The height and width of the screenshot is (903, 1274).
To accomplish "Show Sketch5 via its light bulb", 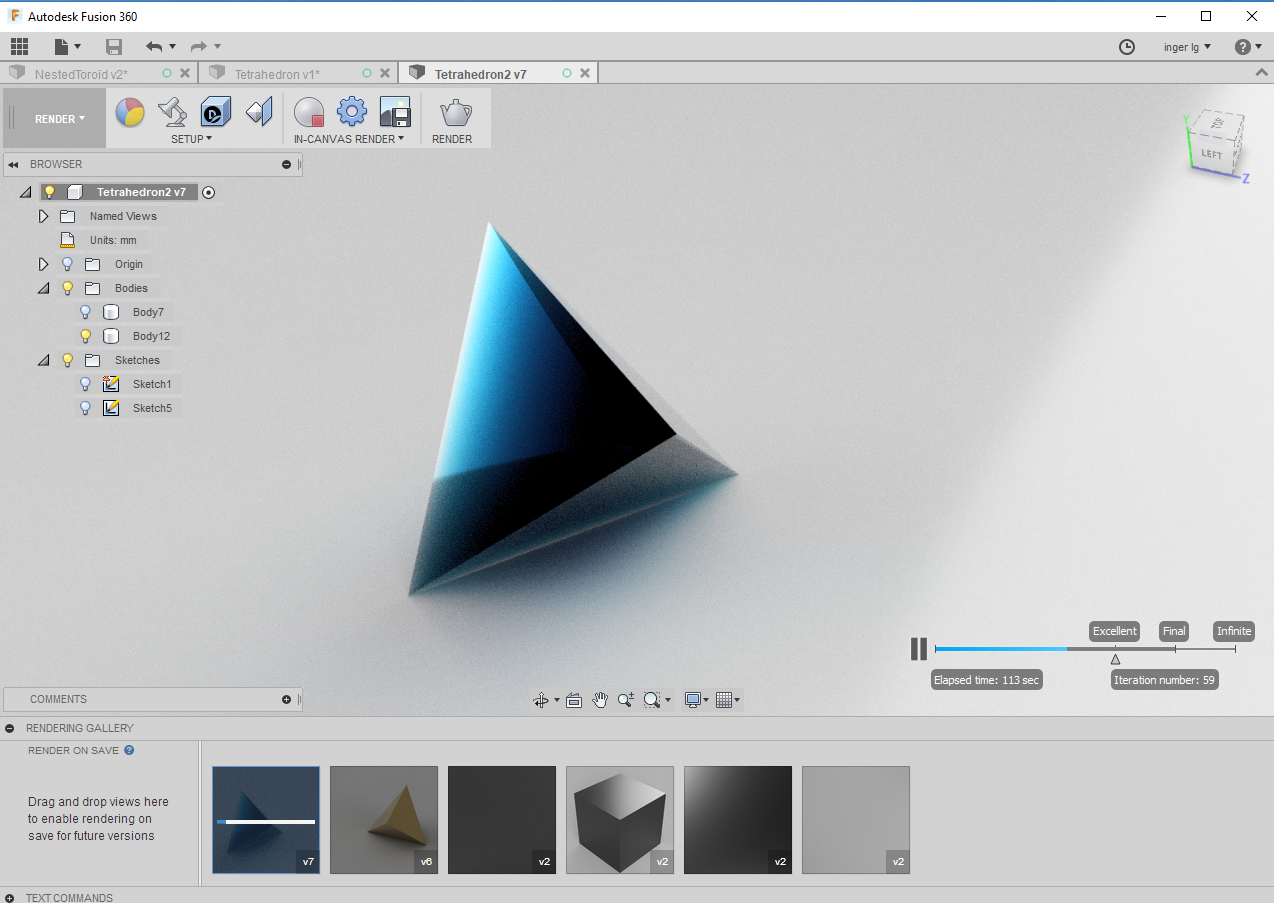I will click(x=86, y=408).
